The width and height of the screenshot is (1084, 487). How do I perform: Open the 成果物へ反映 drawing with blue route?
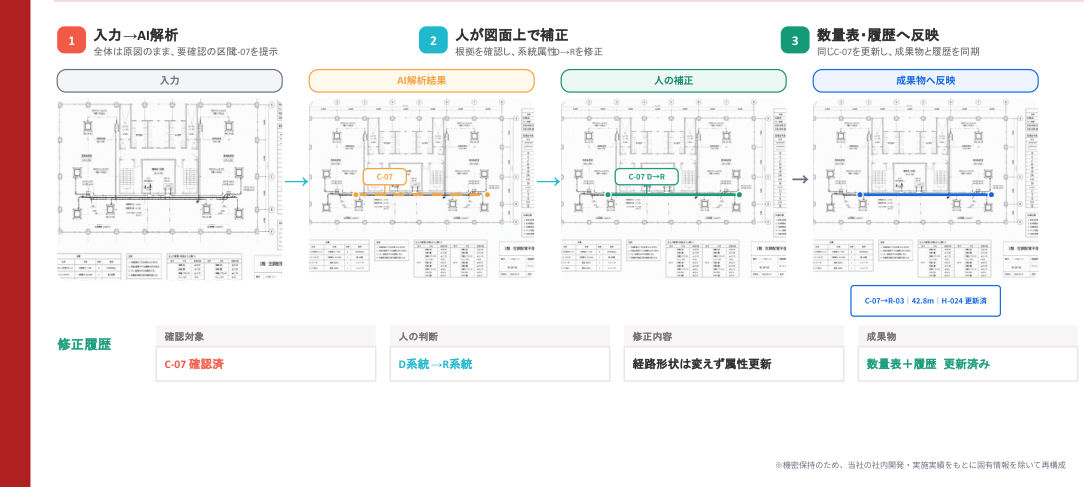pos(925,189)
